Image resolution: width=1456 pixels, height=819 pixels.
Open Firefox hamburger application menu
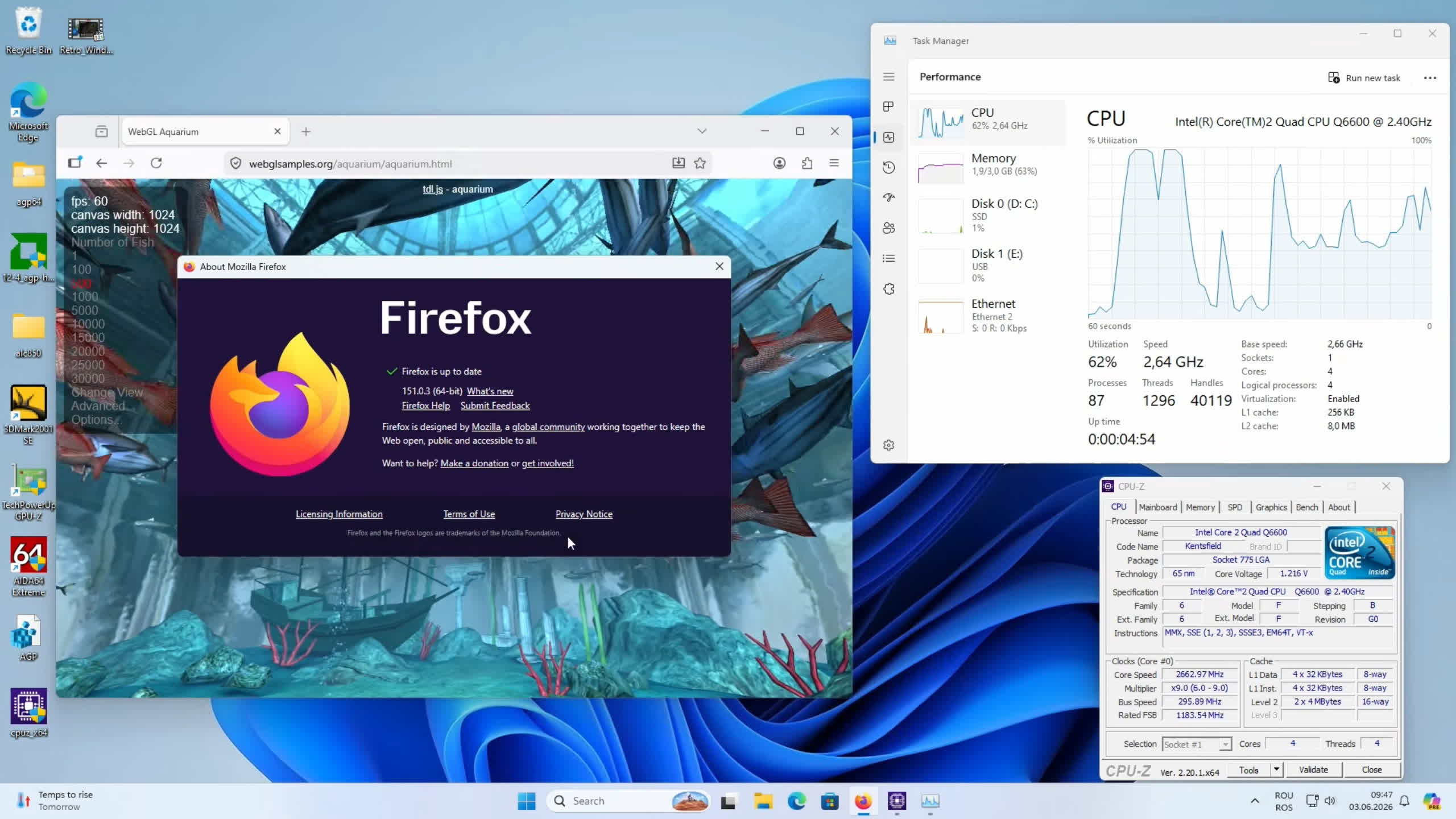point(834,164)
